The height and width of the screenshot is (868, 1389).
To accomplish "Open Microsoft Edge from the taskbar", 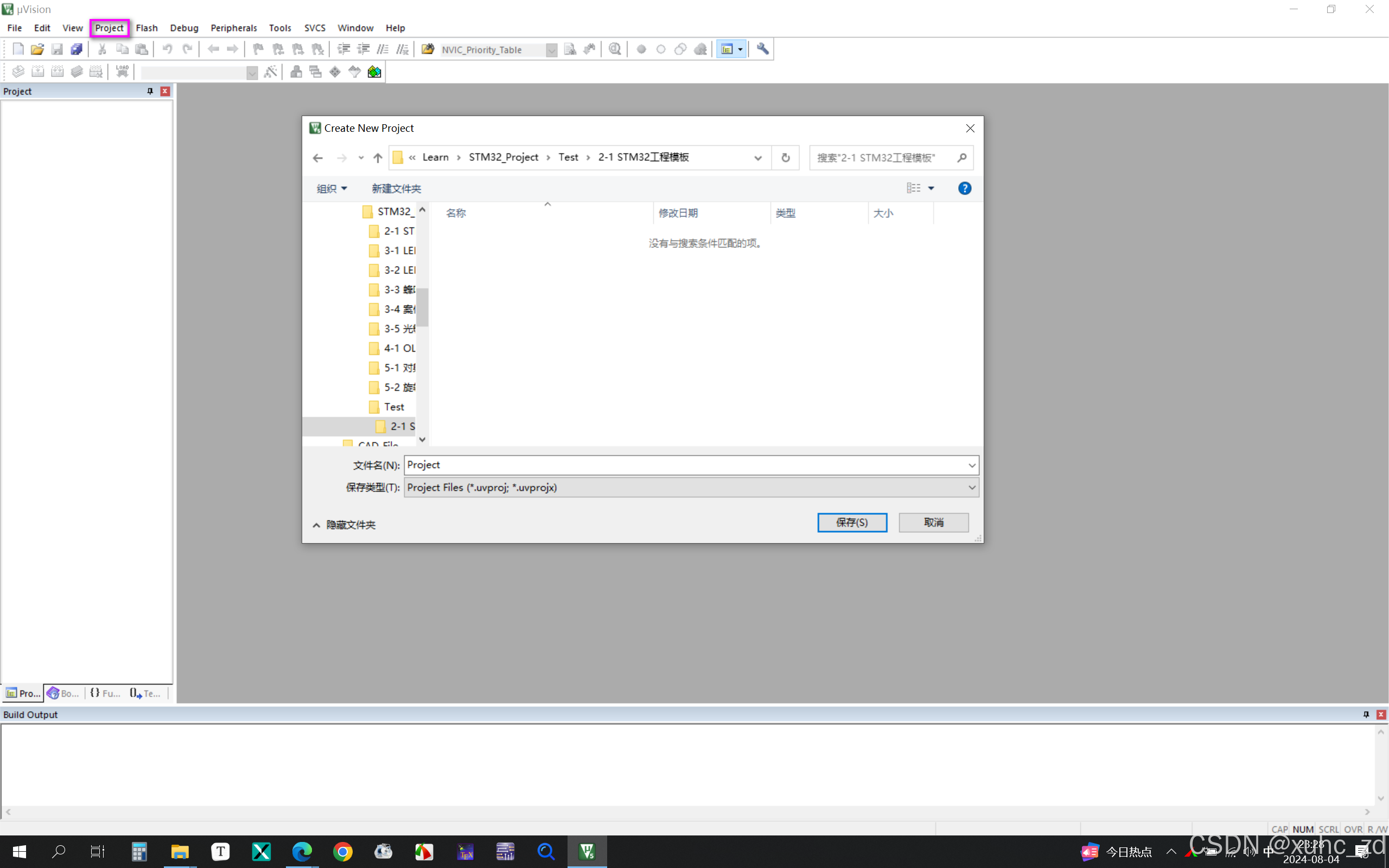I will click(x=302, y=851).
